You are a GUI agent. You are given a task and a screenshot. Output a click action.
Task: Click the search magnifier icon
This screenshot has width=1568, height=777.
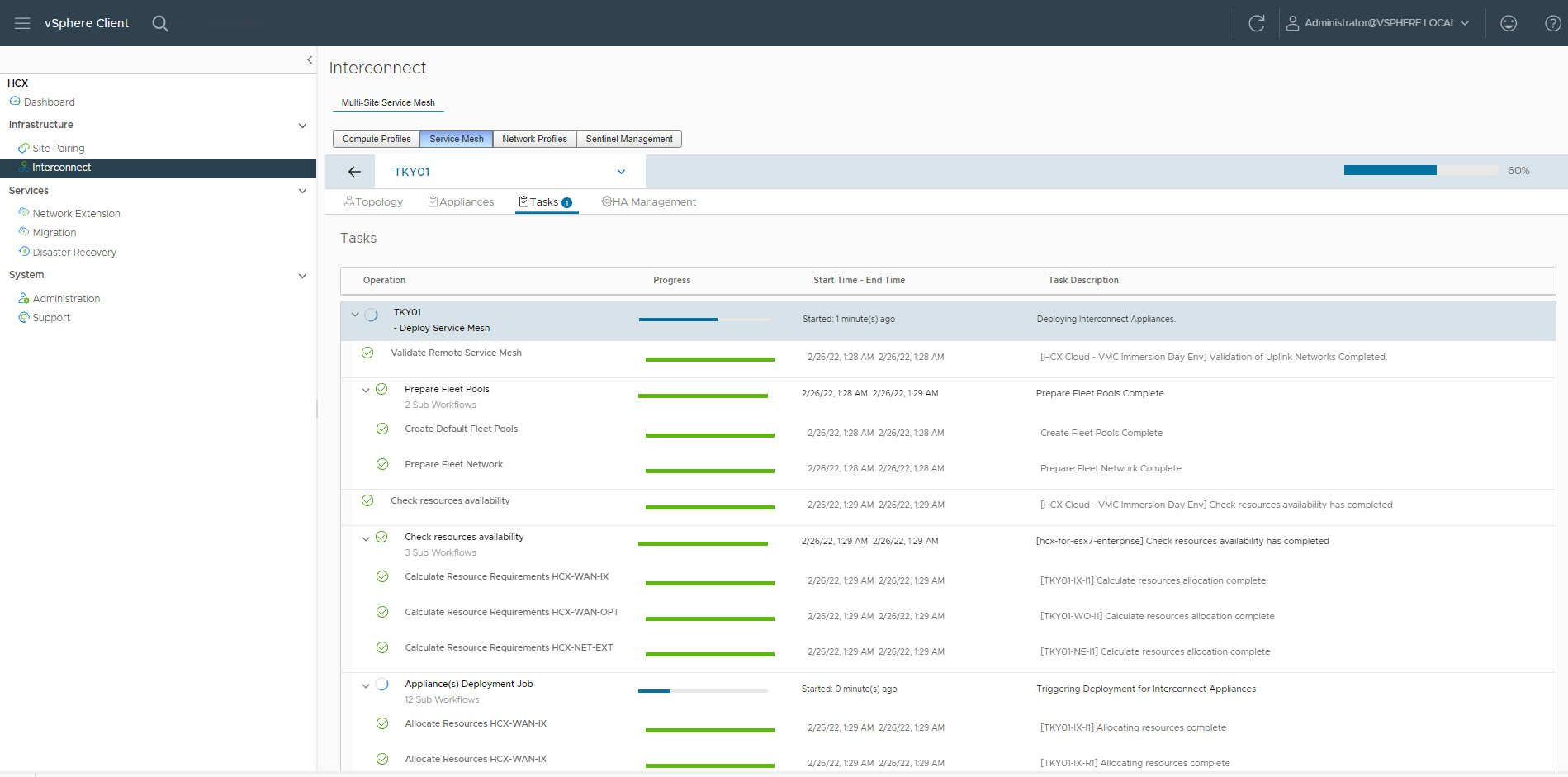160,23
